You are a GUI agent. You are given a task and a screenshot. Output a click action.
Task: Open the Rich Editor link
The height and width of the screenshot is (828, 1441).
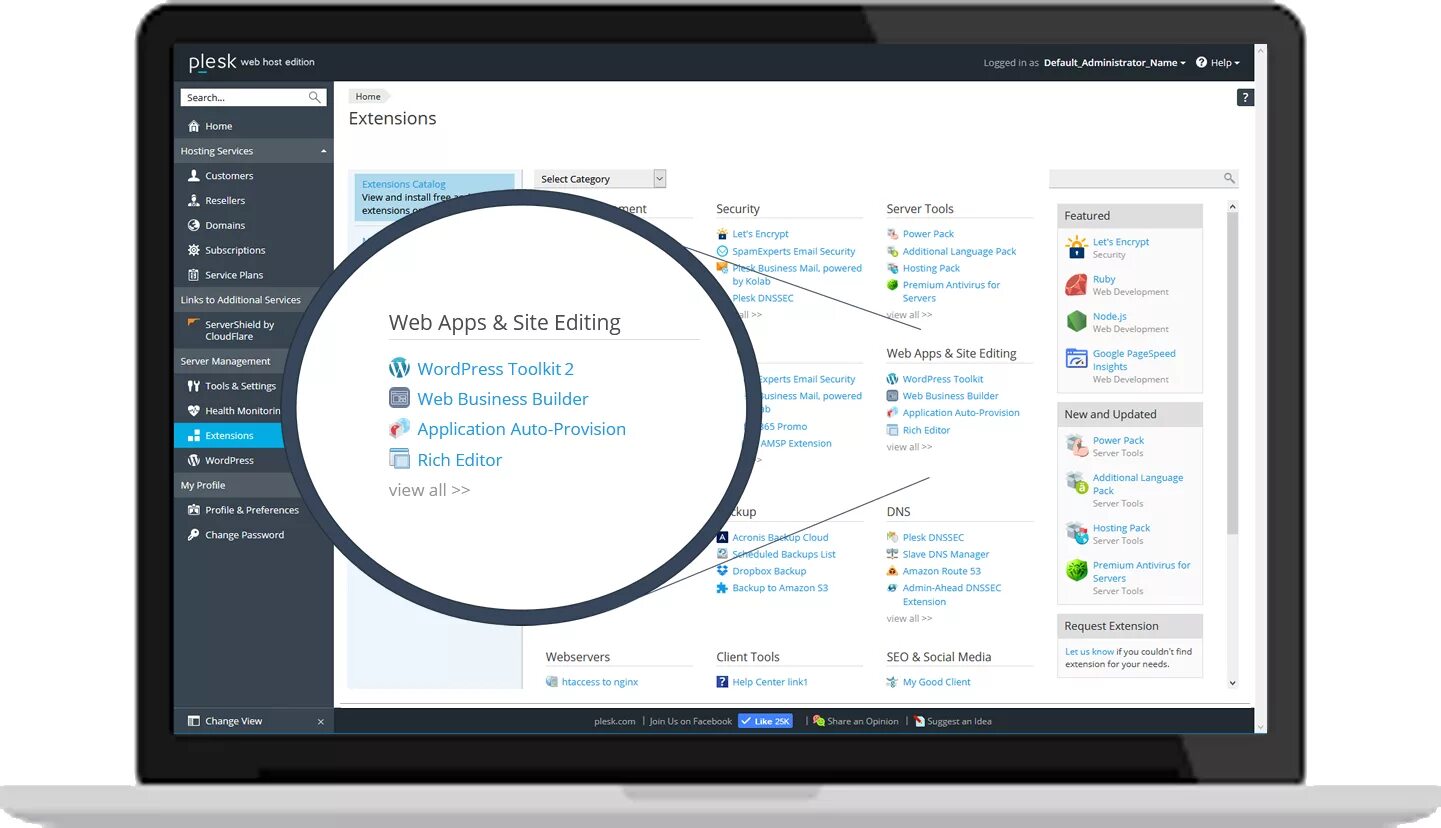pyautogui.click(x=926, y=430)
